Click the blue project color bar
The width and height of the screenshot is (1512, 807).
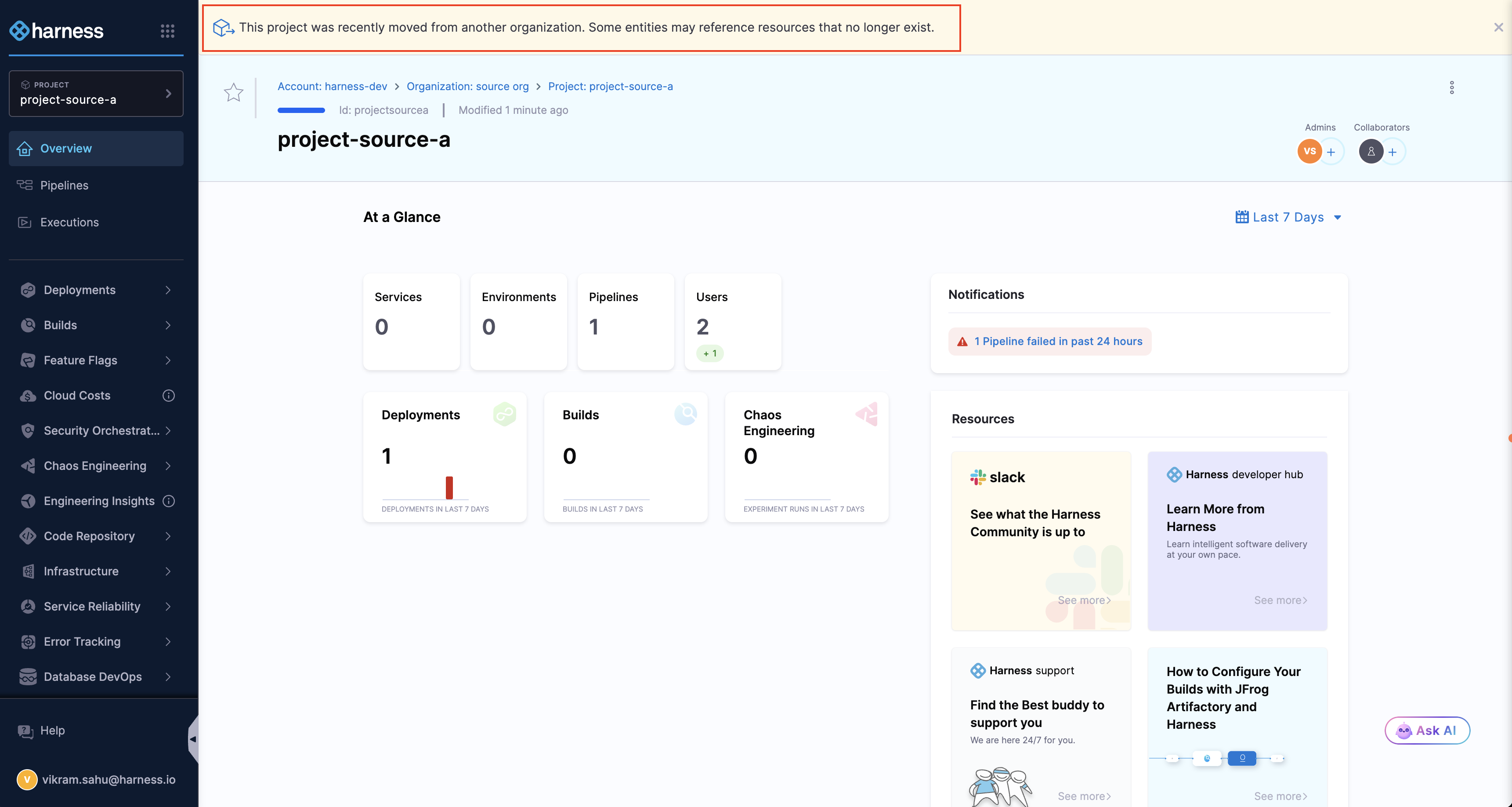pyautogui.click(x=301, y=110)
